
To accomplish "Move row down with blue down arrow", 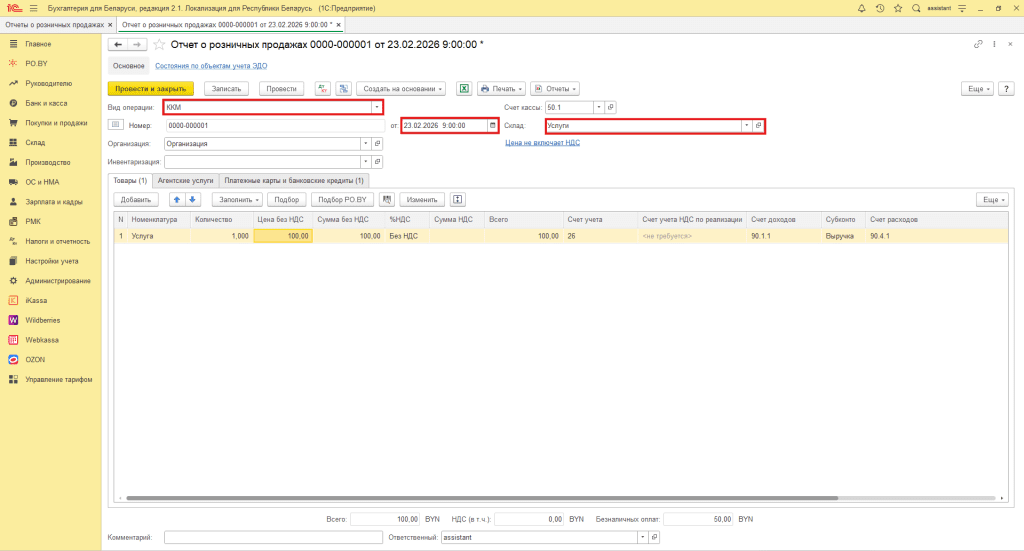I will [x=193, y=200].
